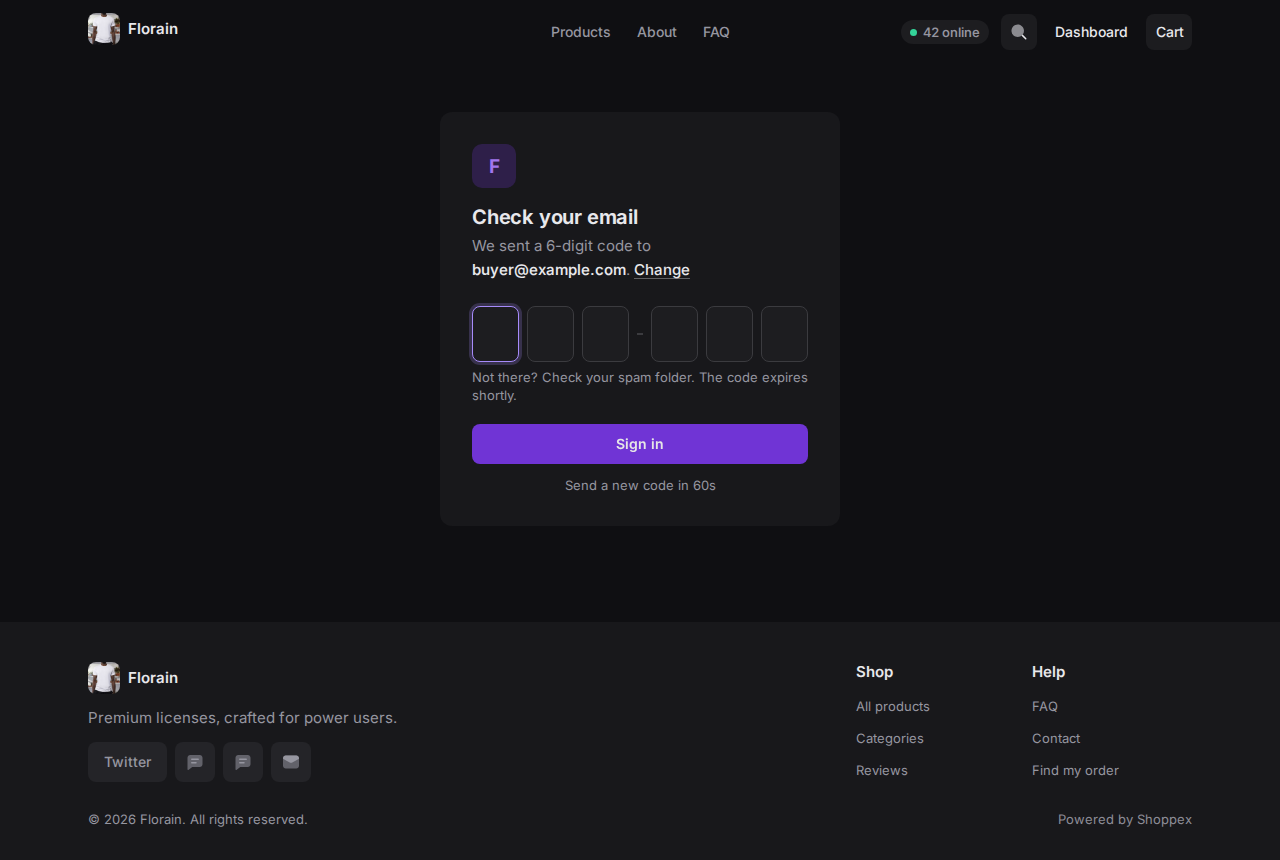
Task: Open FAQ link under Help in footer
Action: pos(1045,706)
